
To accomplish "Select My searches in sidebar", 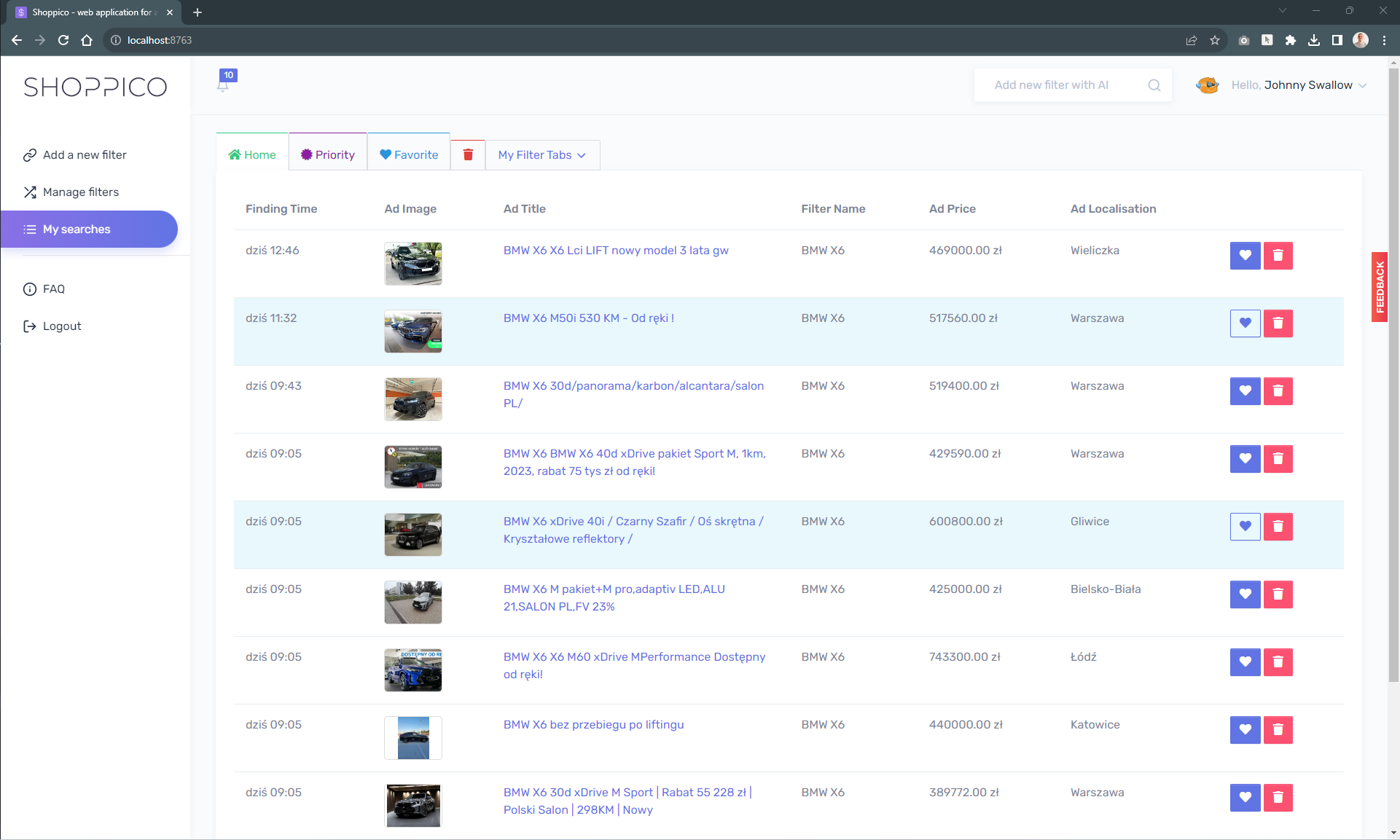I will (89, 229).
